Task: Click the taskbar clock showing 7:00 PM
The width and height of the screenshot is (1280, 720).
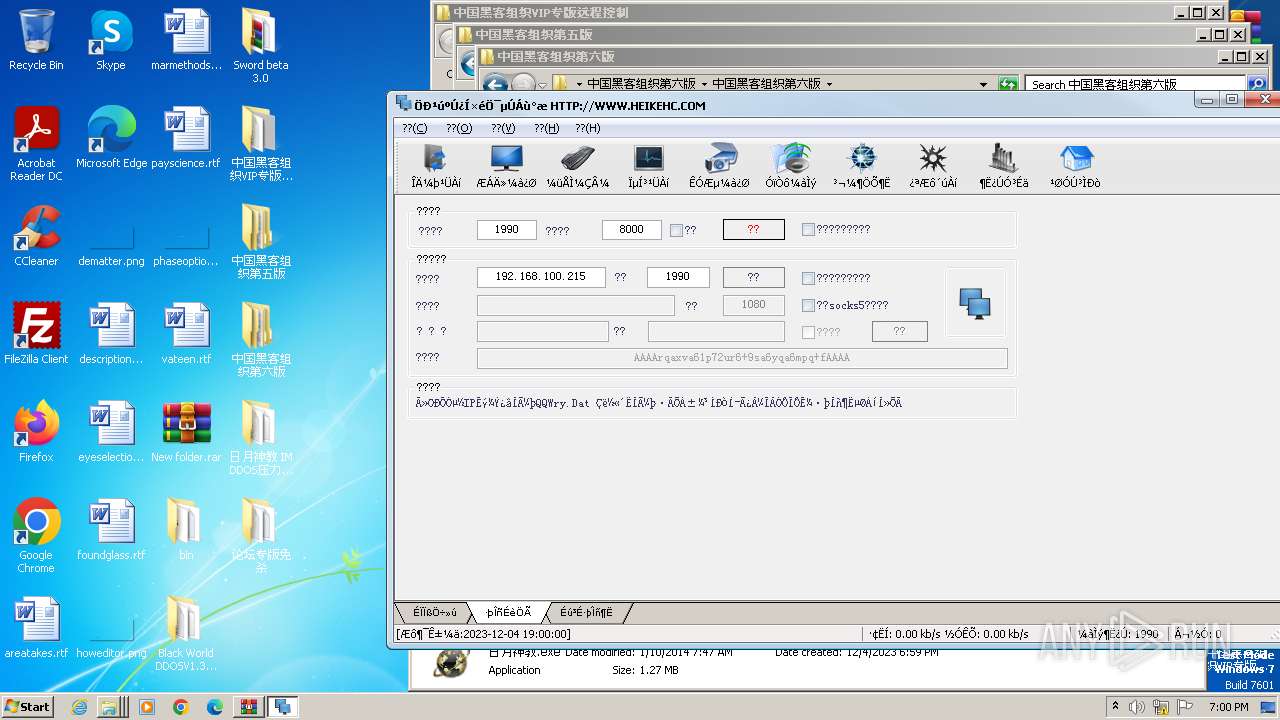Action: 1228,707
